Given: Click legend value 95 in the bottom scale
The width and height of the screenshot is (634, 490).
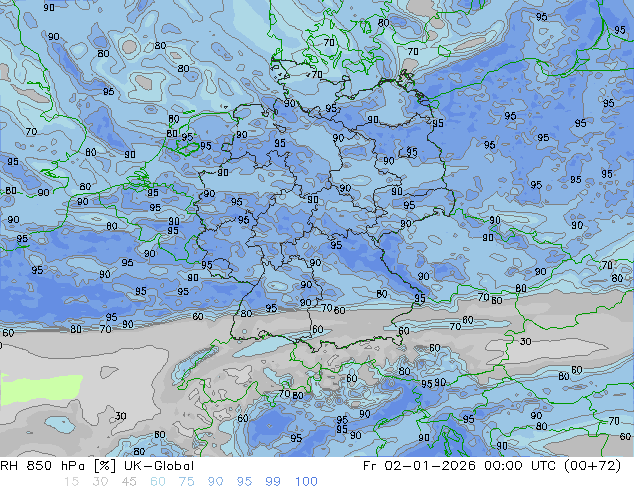Looking at the screenshot, I should coord(244,482).
